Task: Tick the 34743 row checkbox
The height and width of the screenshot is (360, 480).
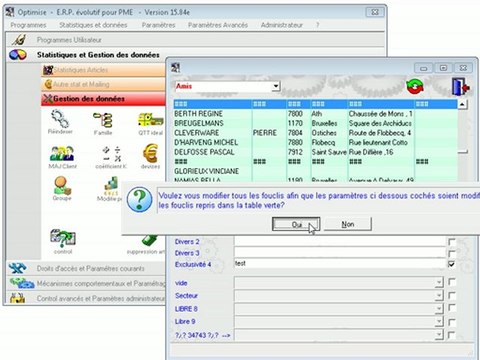Action: click(452, 335)
